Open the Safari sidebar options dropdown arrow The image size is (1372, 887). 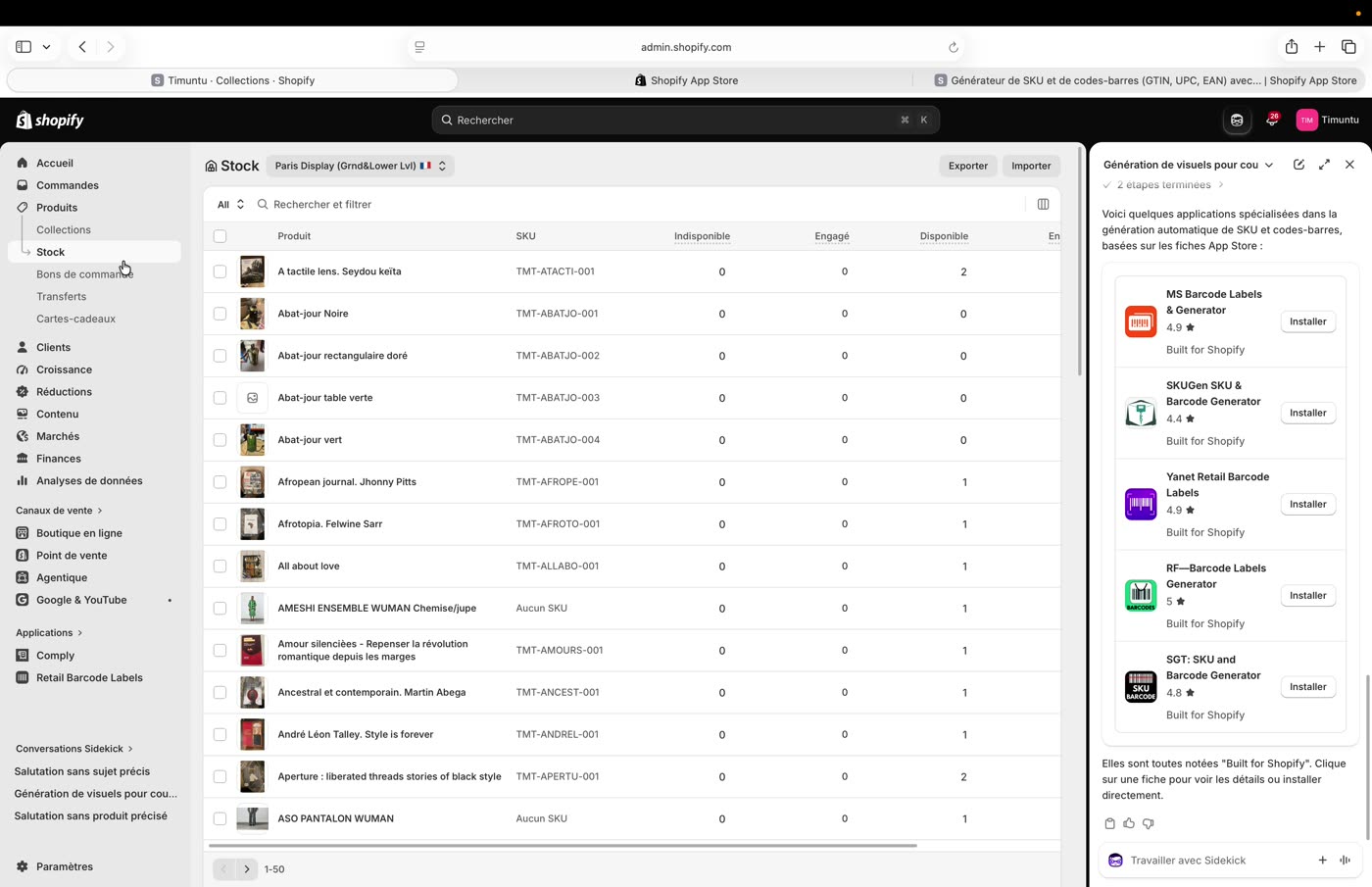(x=46, y=47)
